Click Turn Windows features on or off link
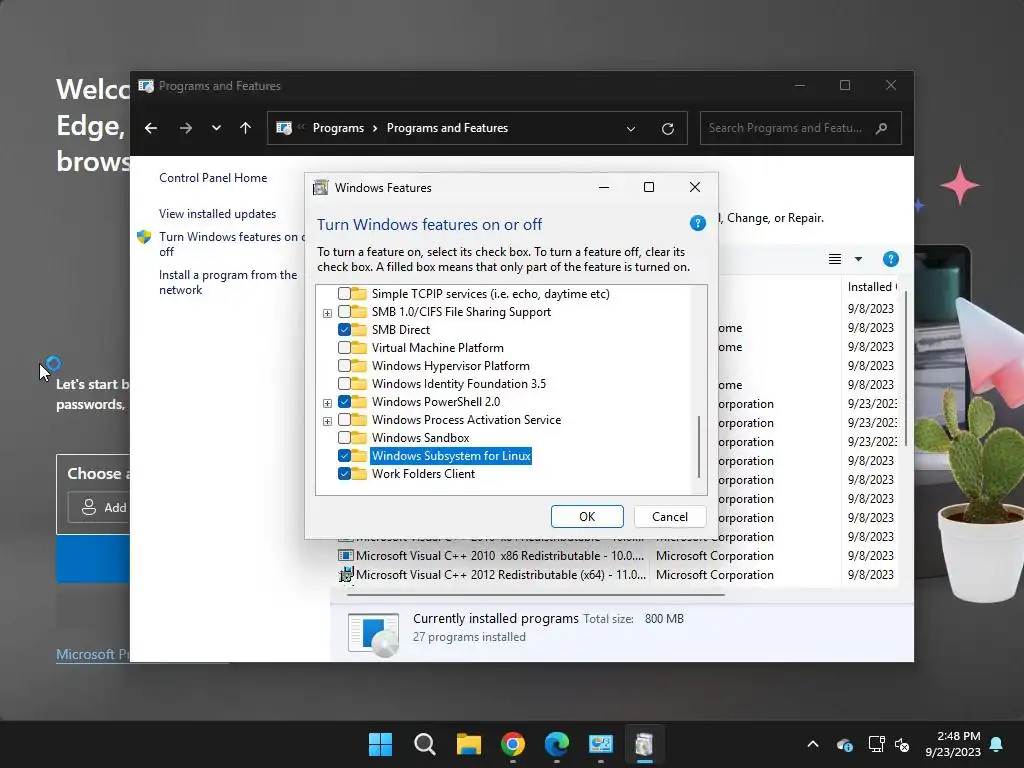Screen dimensions: 1024x768 [x=231, y=244]
